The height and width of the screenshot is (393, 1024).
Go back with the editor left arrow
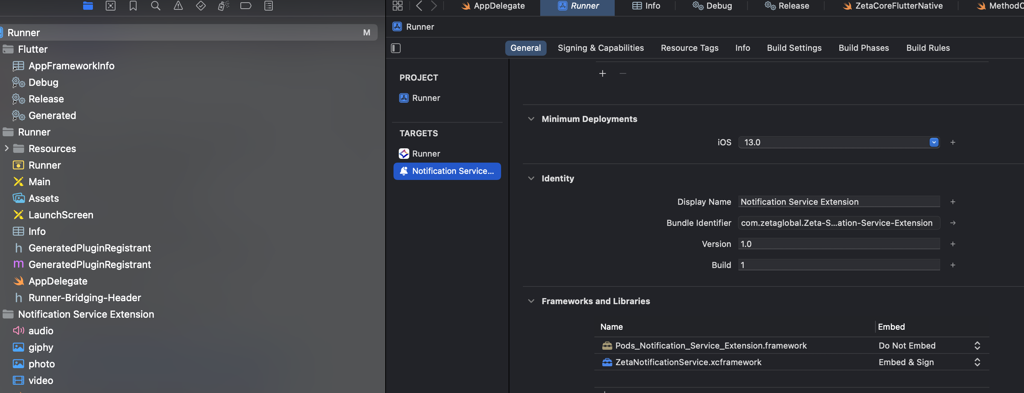pos(419,6)
